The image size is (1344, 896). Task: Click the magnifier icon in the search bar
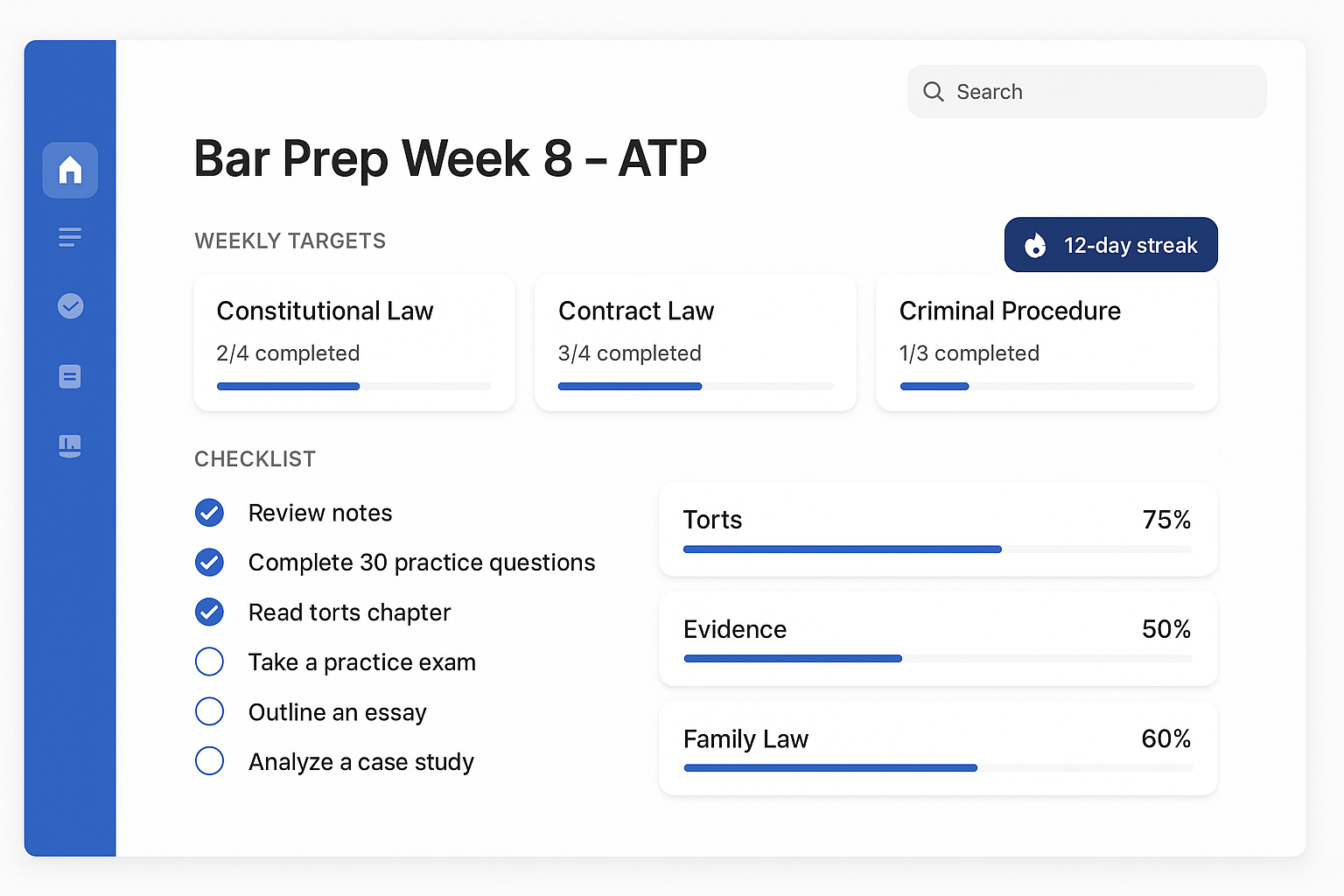(x=933, y=91)
